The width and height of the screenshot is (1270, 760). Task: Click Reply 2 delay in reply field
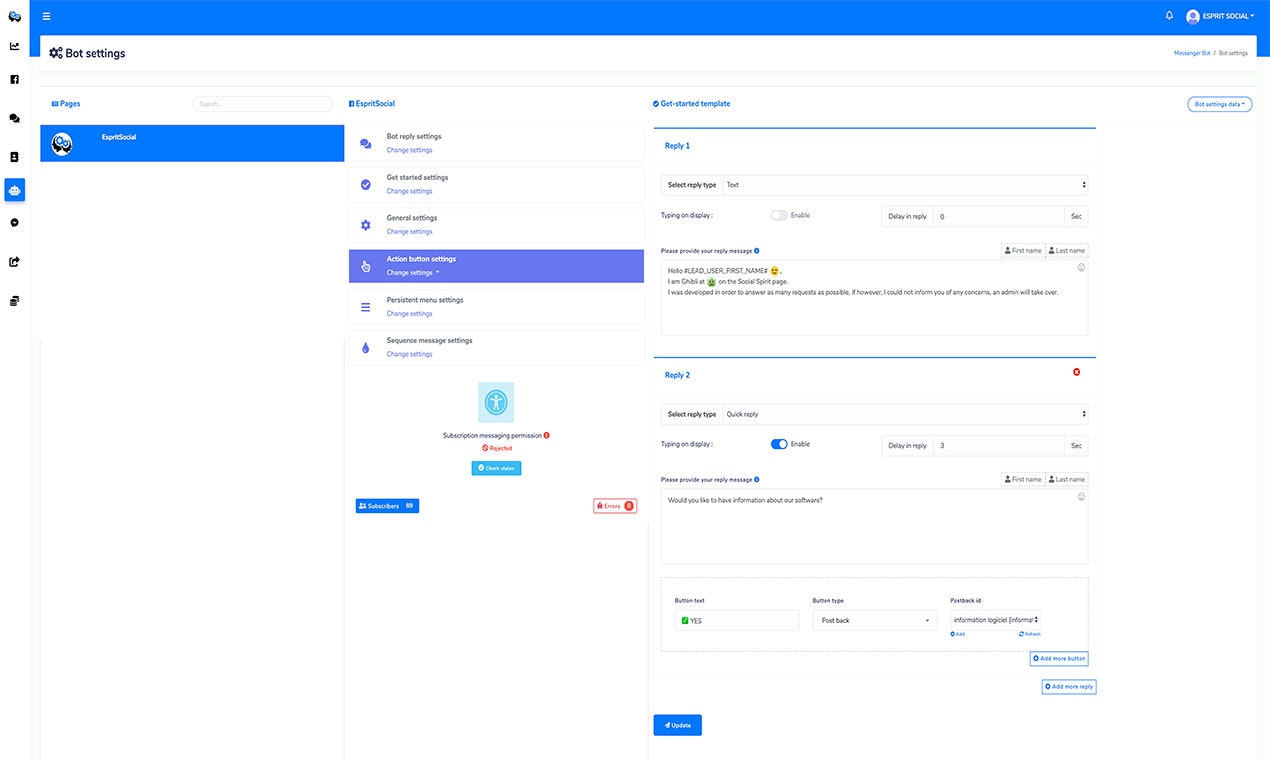[x=998, y=445]
